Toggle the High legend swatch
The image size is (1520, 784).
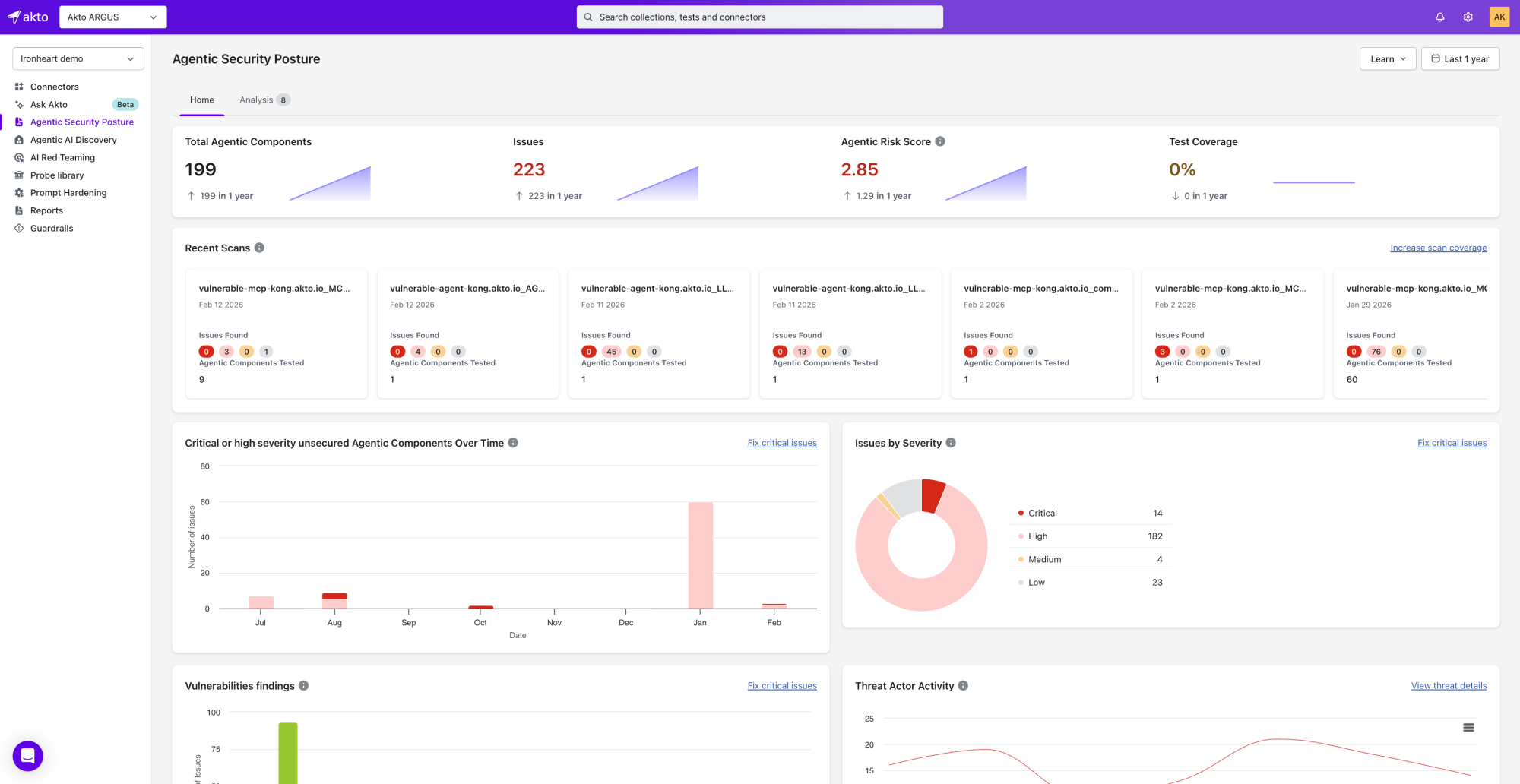pos(1021,536)
